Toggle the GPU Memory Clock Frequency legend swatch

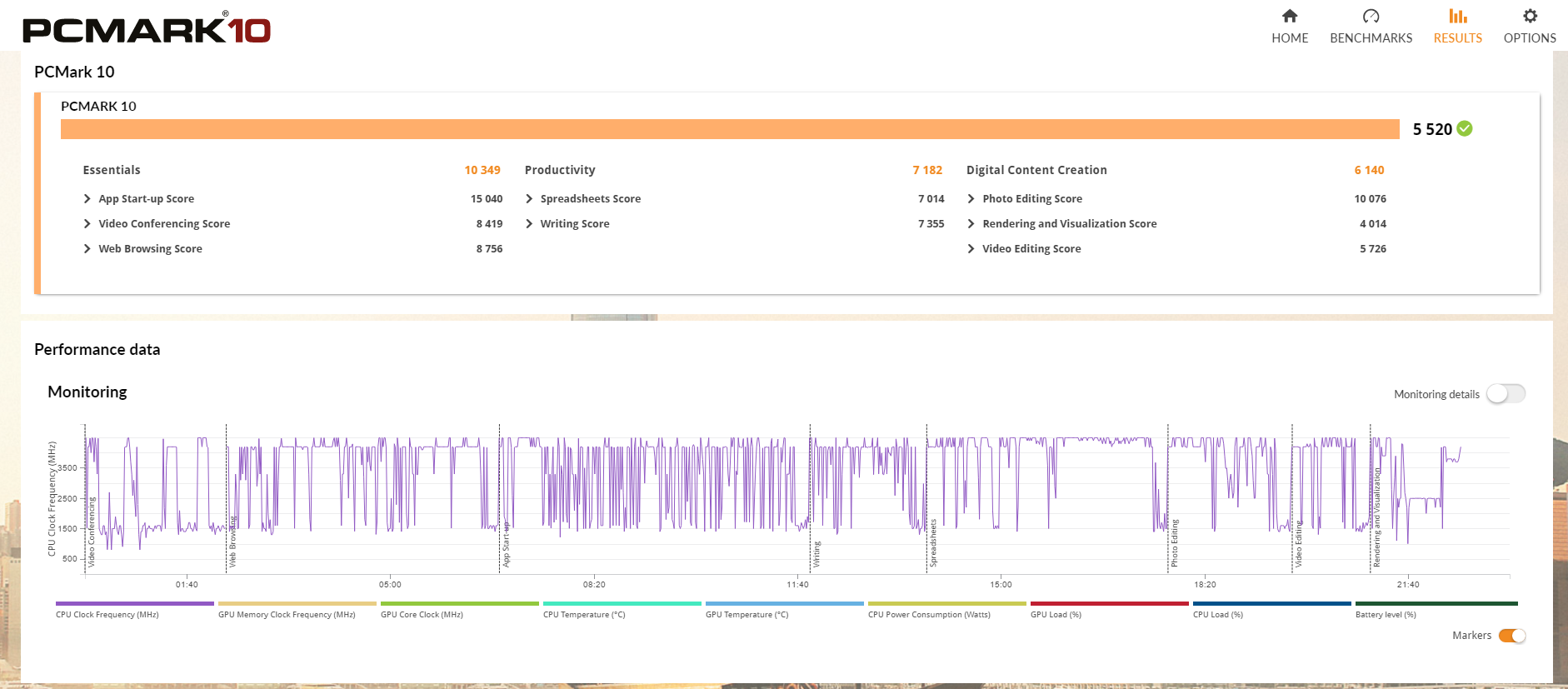coord(297,603)
